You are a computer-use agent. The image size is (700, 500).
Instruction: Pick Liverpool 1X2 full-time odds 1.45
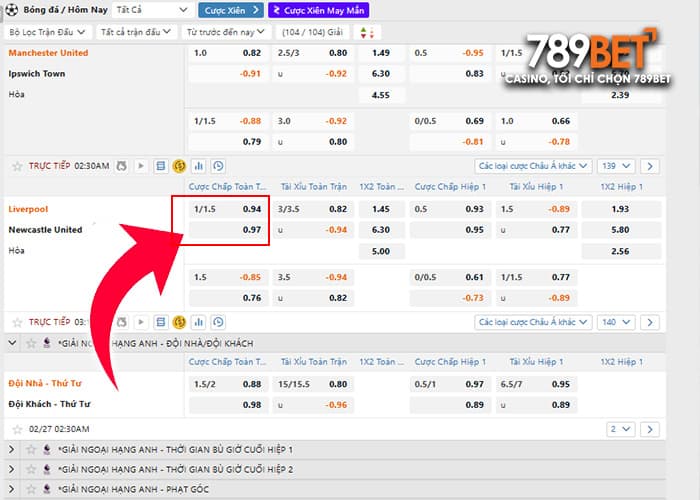381,209
